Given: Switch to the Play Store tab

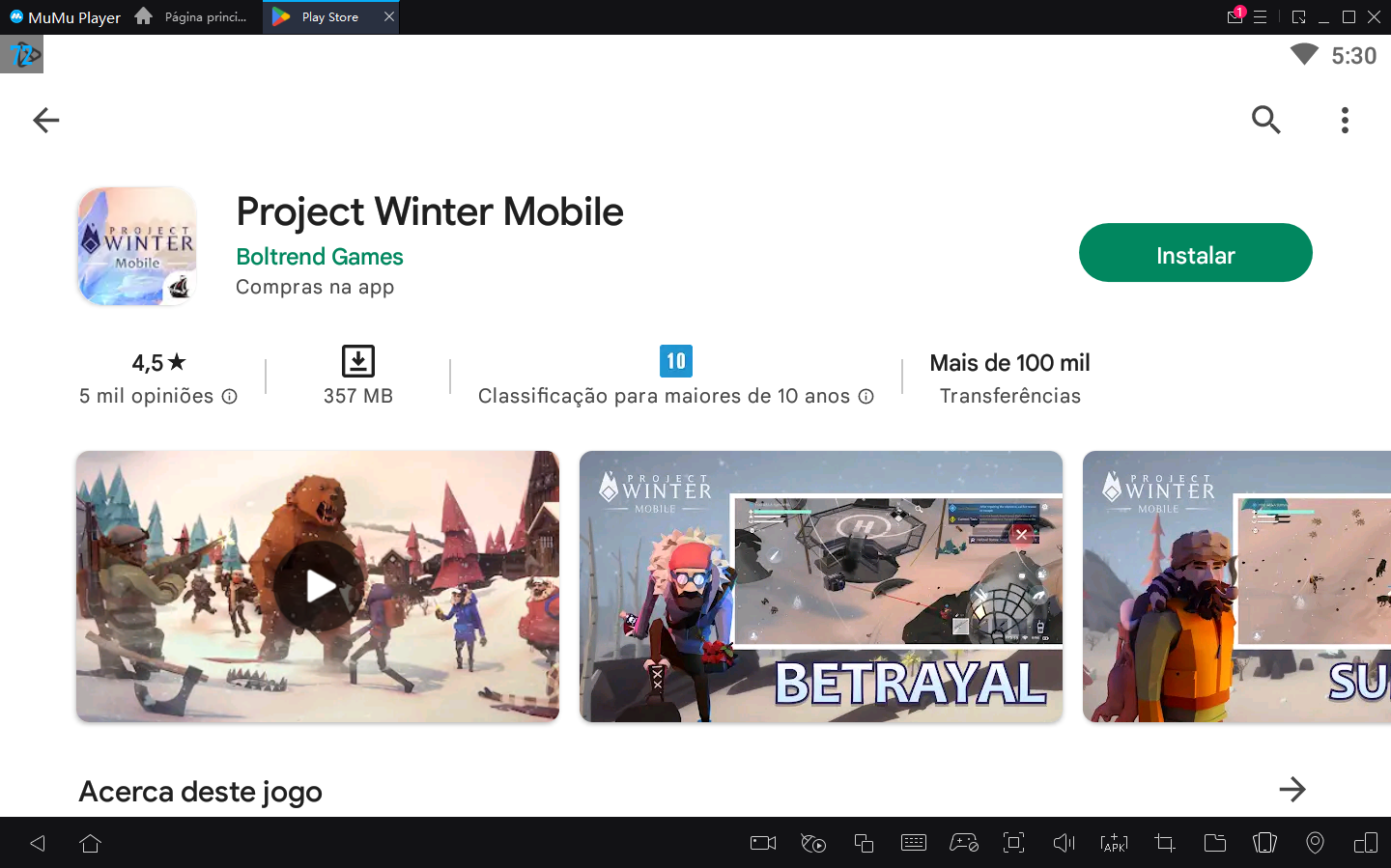Looking at the screenshot, I should [x=328, y=16].
